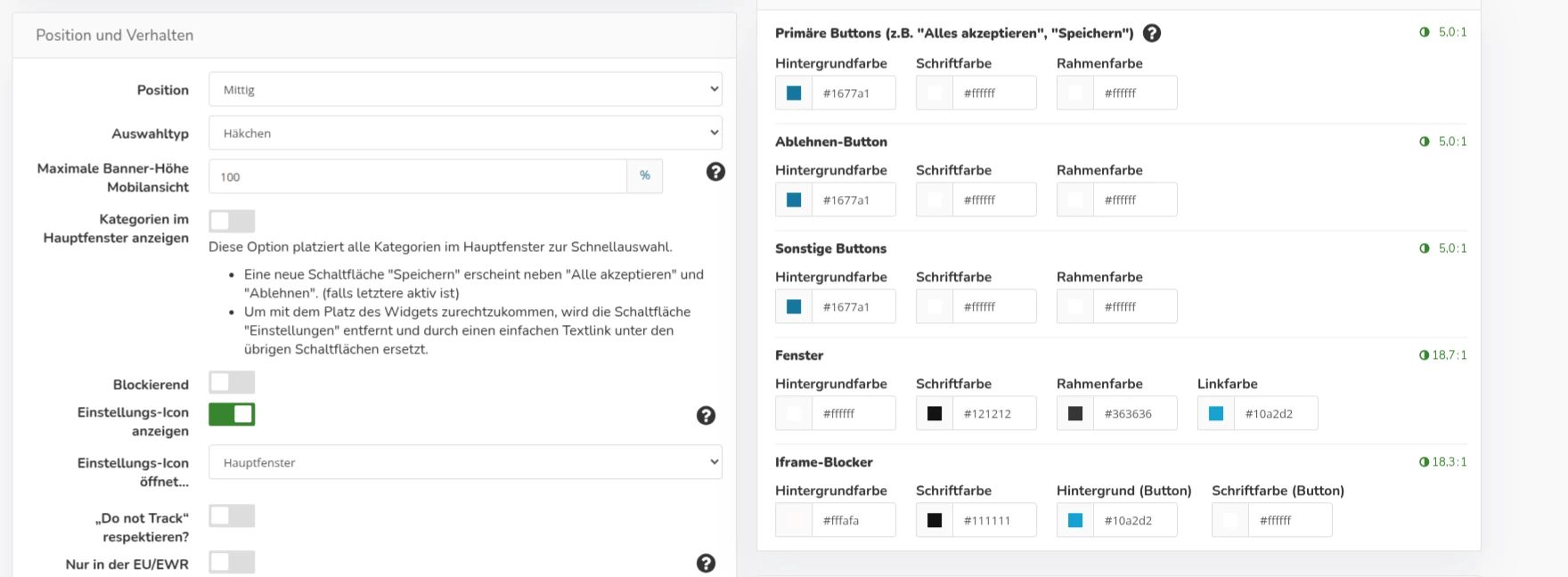
Task: Click contrast icon for Sonstige Buttons
Action: (x=1425, y=248)
